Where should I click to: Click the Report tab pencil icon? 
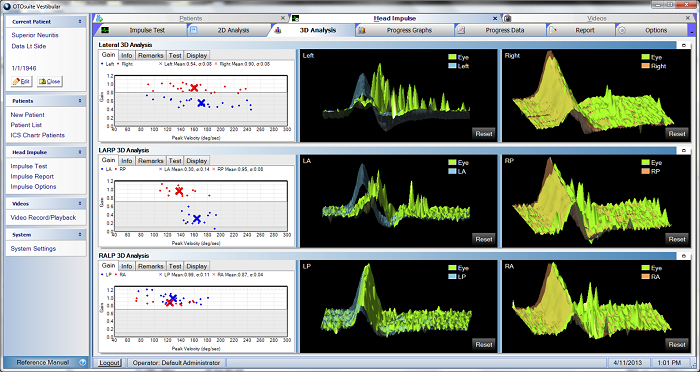(553, 30)
